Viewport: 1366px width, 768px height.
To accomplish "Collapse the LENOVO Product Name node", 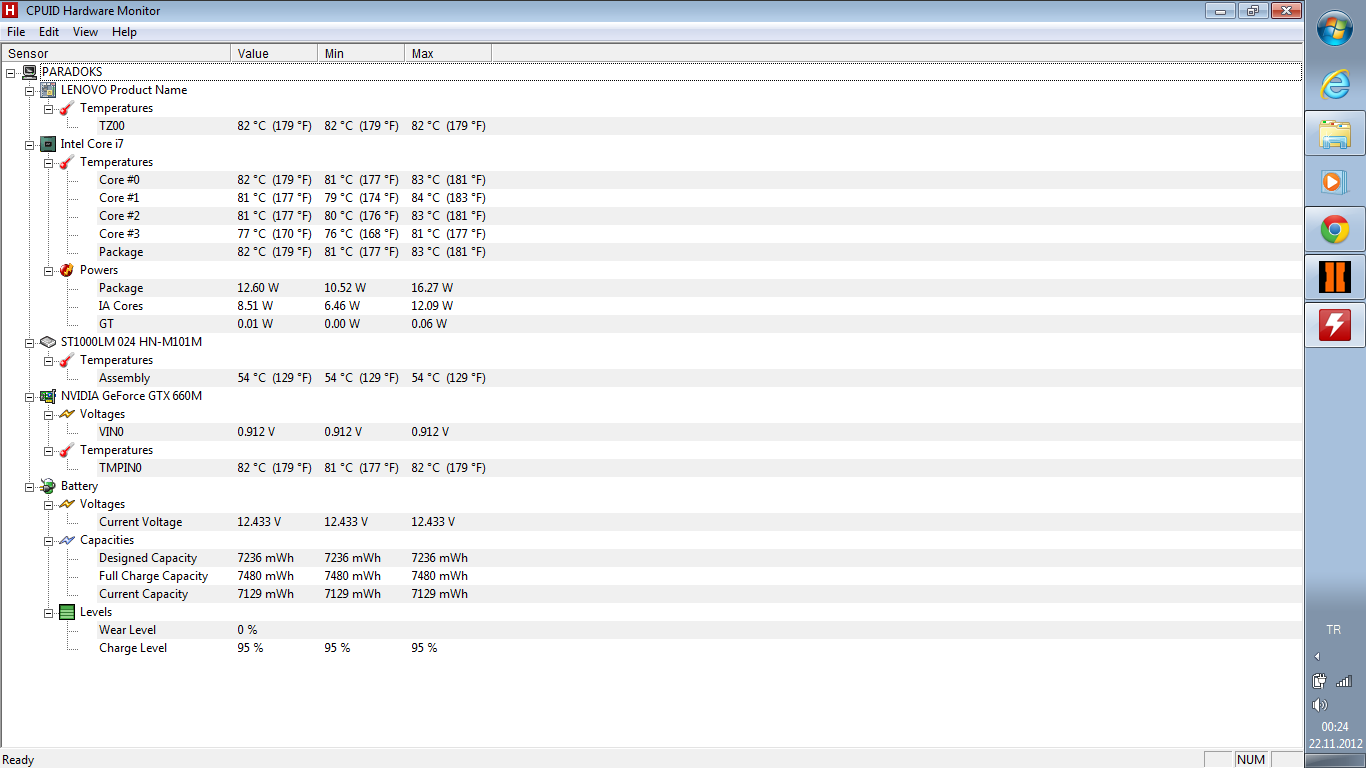I will (x=29, y=90).
